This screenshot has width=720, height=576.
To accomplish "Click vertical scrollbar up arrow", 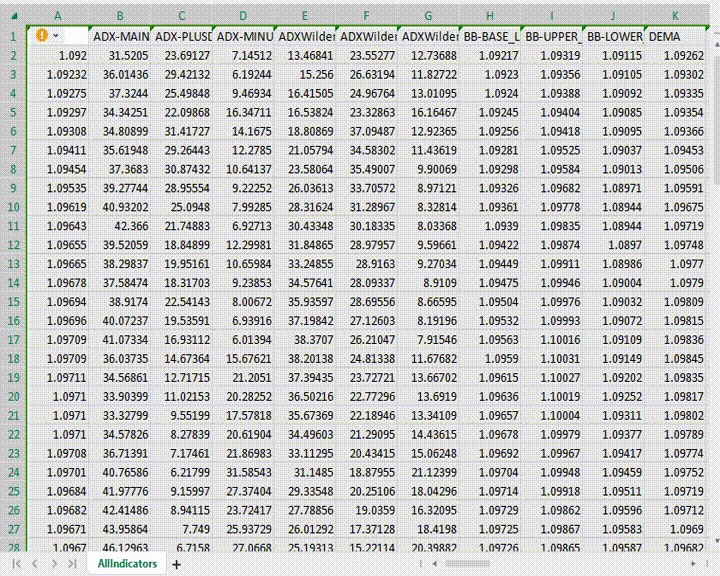I will coord(716,45).
